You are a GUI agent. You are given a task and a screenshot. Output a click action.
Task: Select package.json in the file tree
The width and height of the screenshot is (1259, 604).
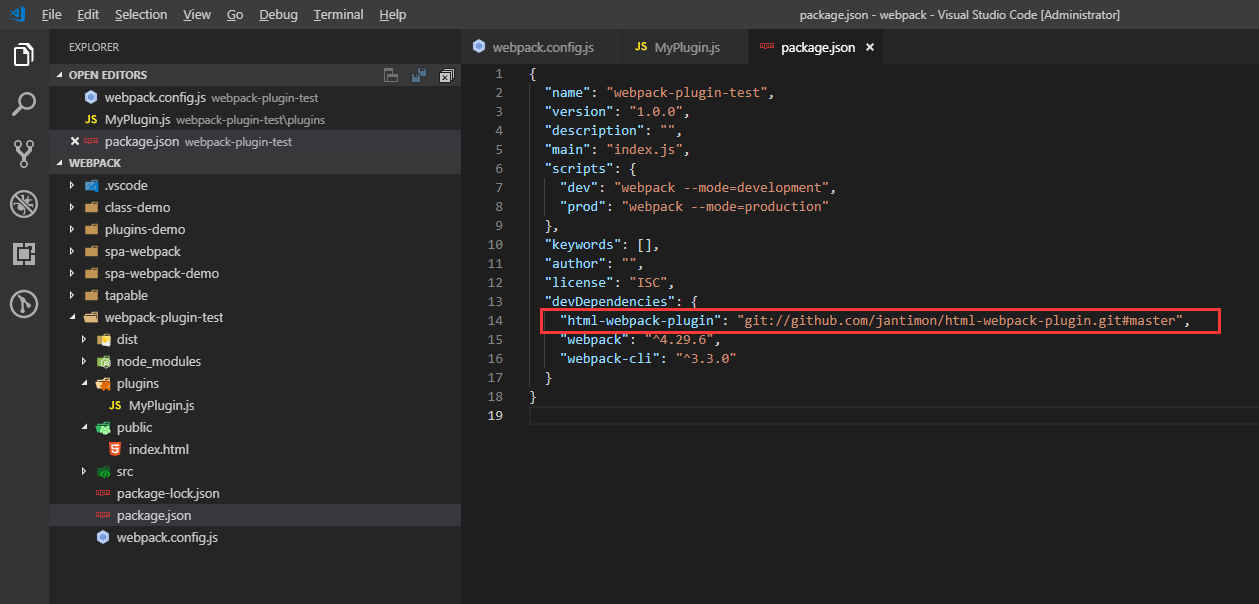click(x=255, y=516)
